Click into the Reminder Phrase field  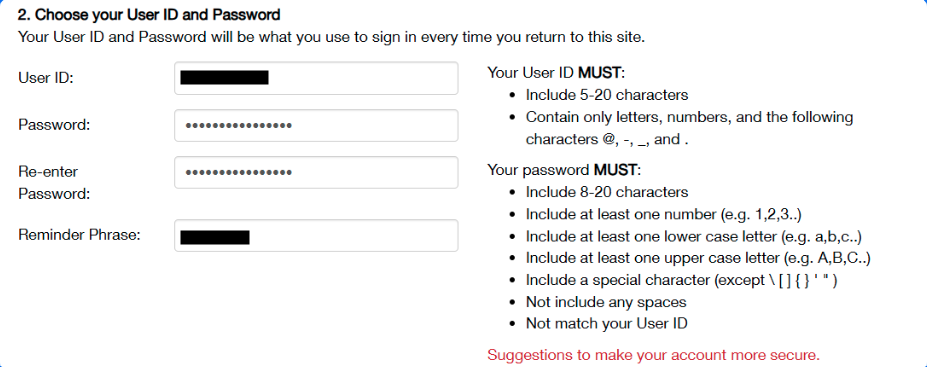click(316, 236)
